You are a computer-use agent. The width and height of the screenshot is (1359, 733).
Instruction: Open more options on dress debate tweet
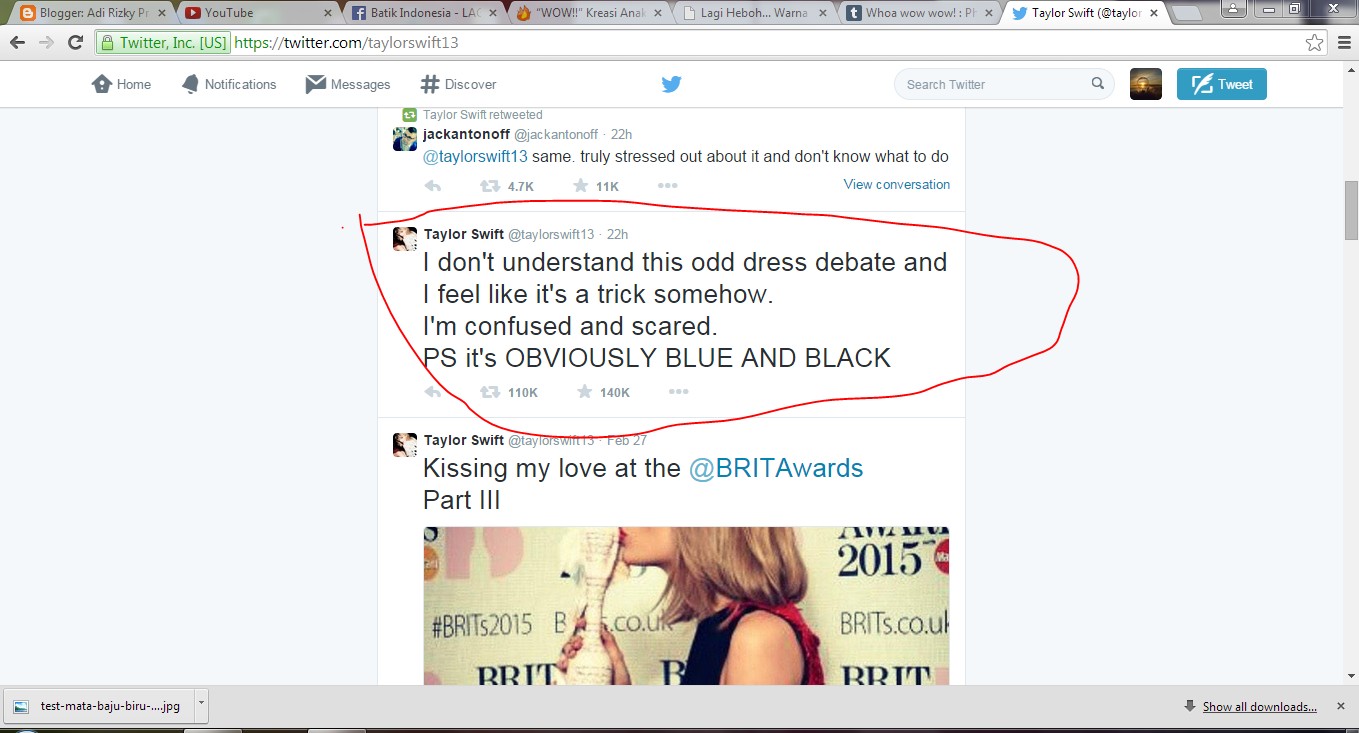(x=680, y=392)
